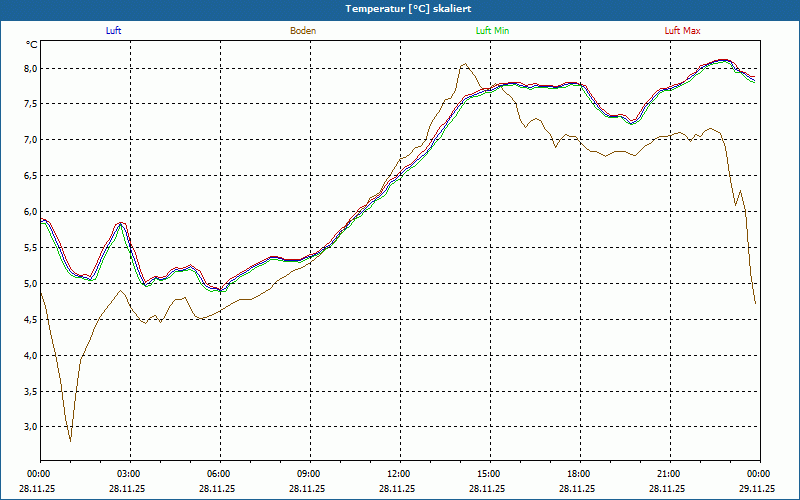Click the '7,5' y-axis value

pyautogui.click(x=31, y=104)
